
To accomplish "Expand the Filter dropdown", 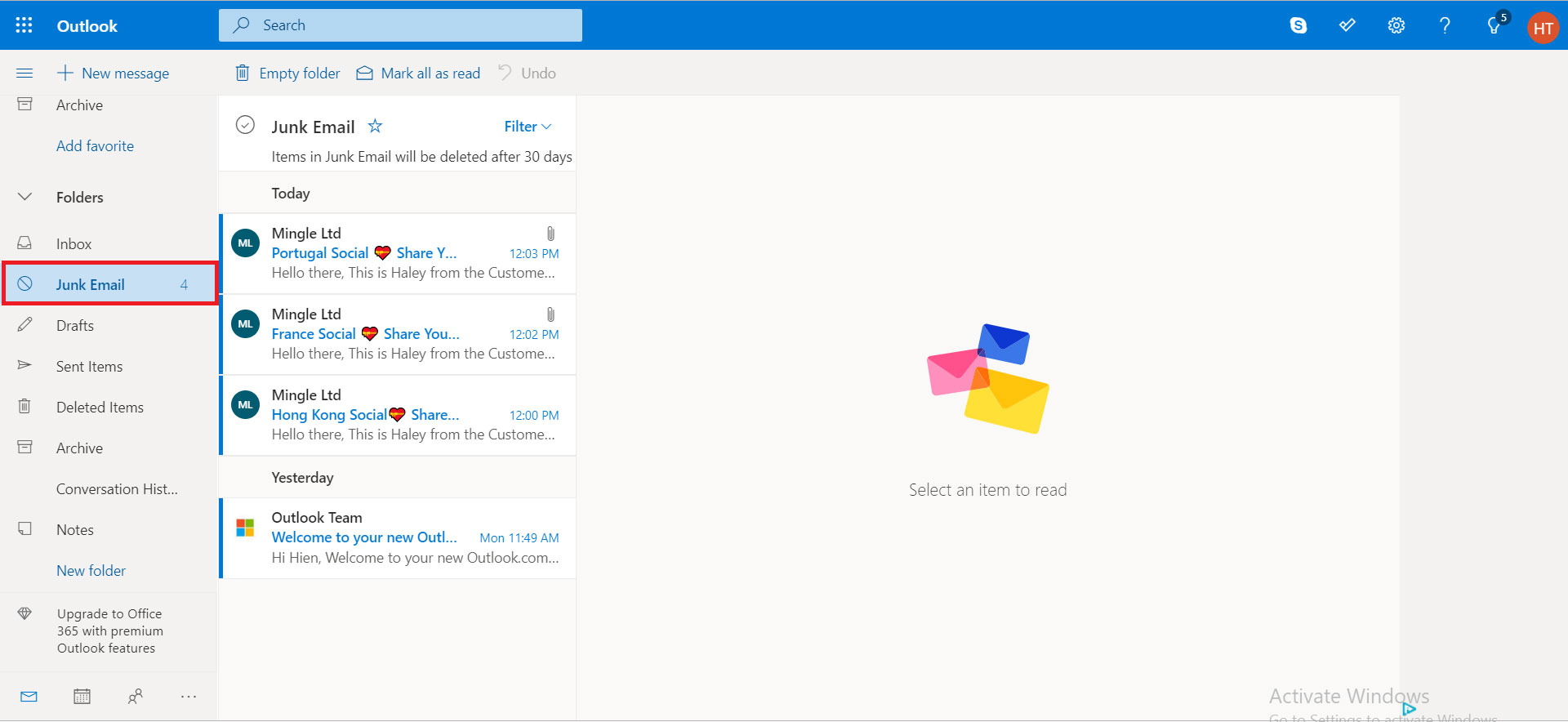I will tap(528, 127).
